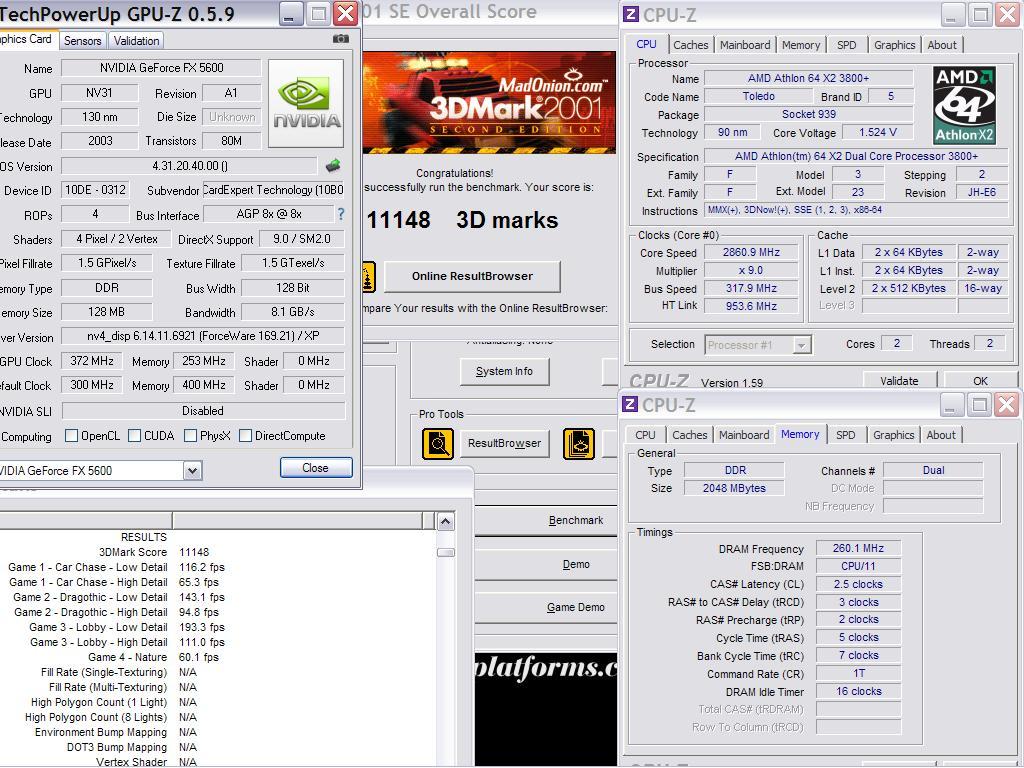Open the Graphics Card tab in GPU-Z
The width and height of the screenshot is (1024, 768).
(26, 39)
